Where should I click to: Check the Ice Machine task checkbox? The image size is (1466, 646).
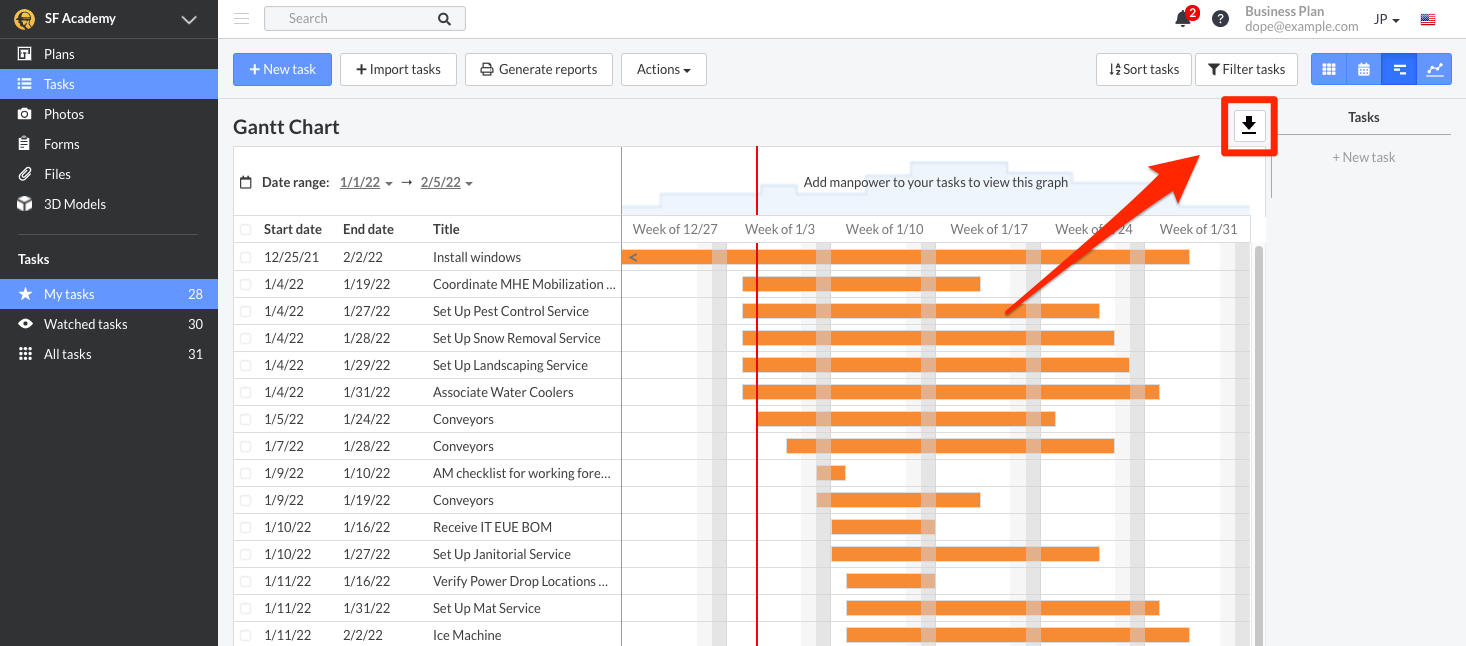coord(246,635)
